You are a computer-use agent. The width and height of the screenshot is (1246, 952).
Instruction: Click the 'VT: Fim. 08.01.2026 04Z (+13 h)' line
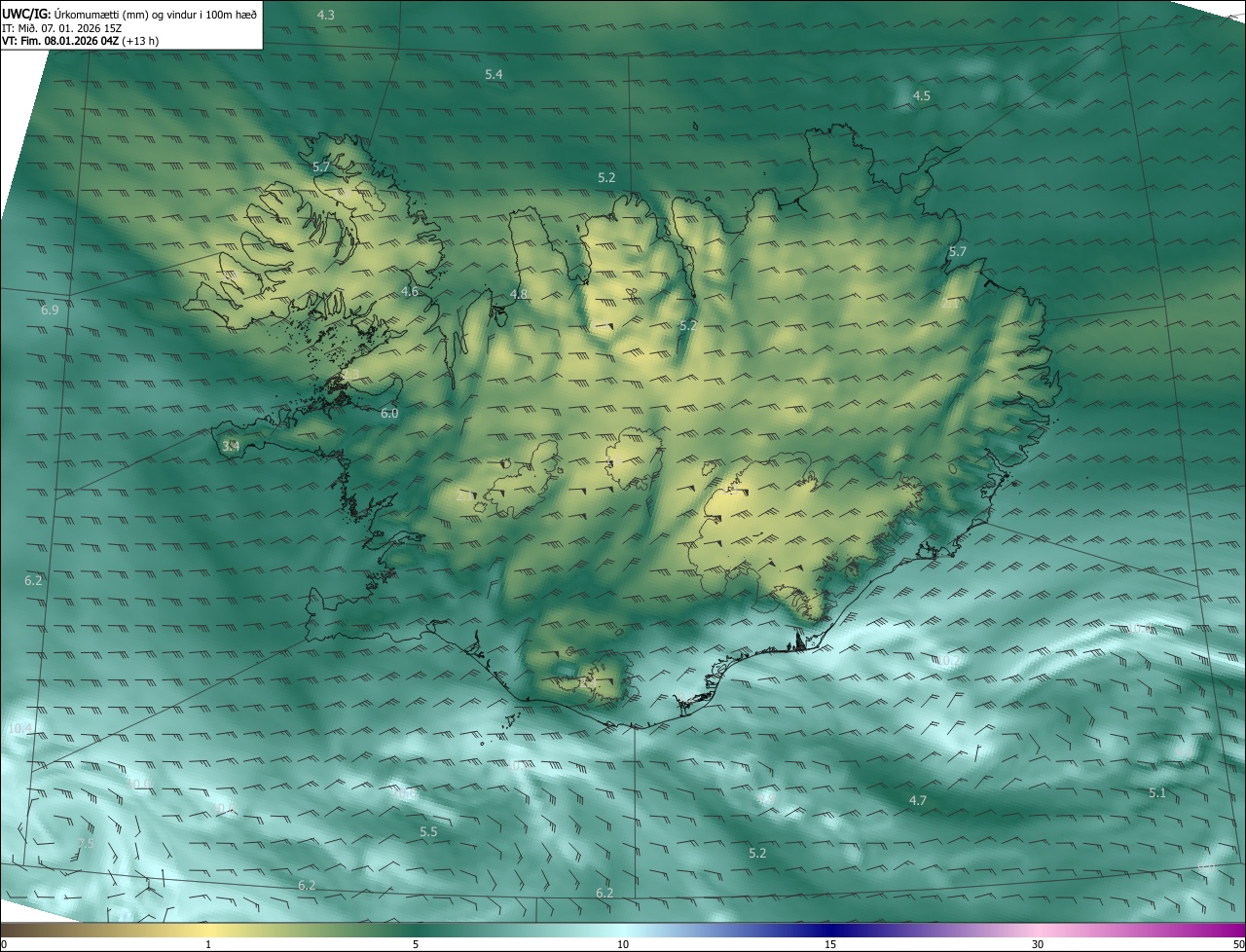click(80, 41)
